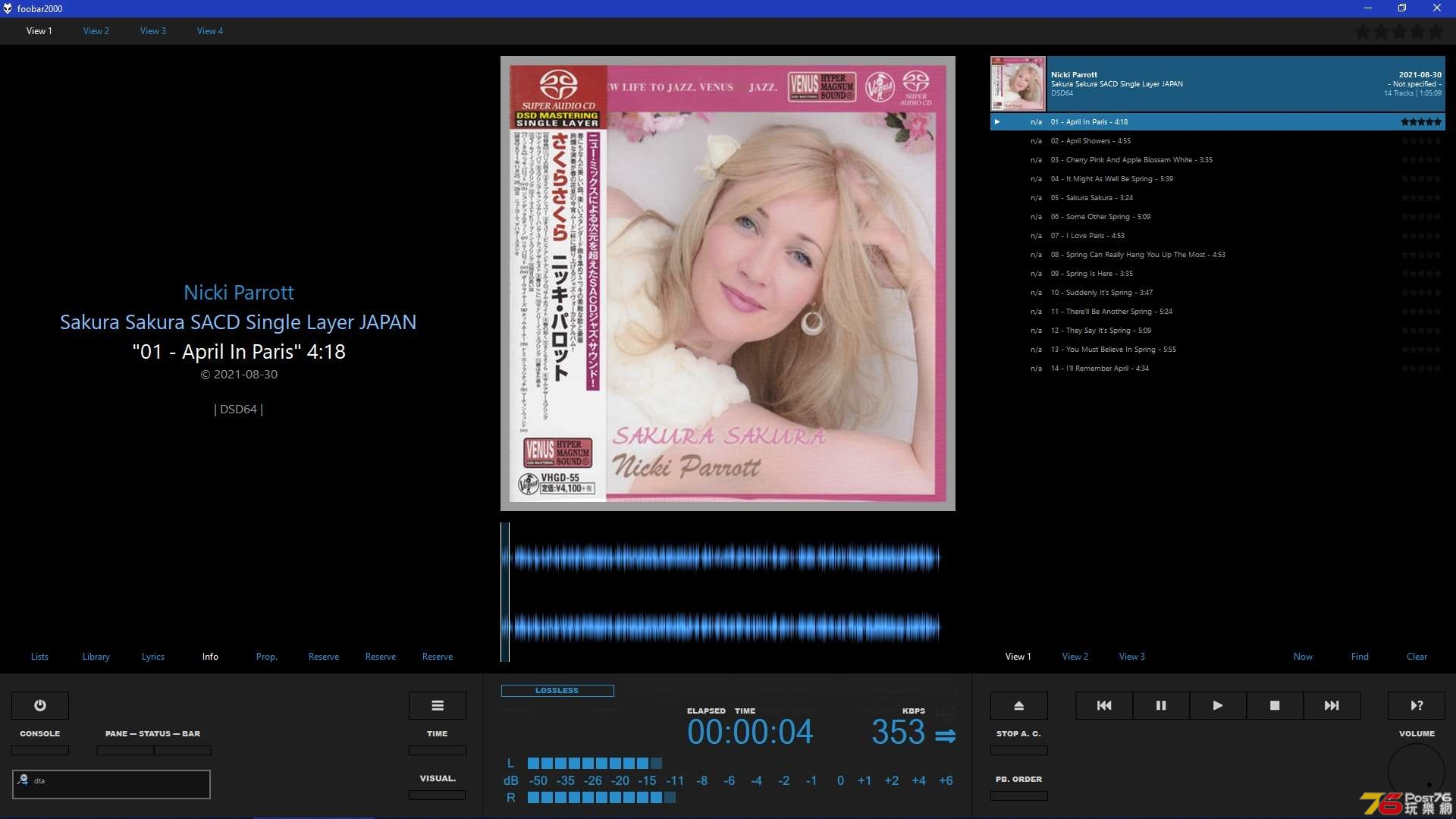
Task: Select track 06 - Some Other Spring
Action: tap(1218, 217)
